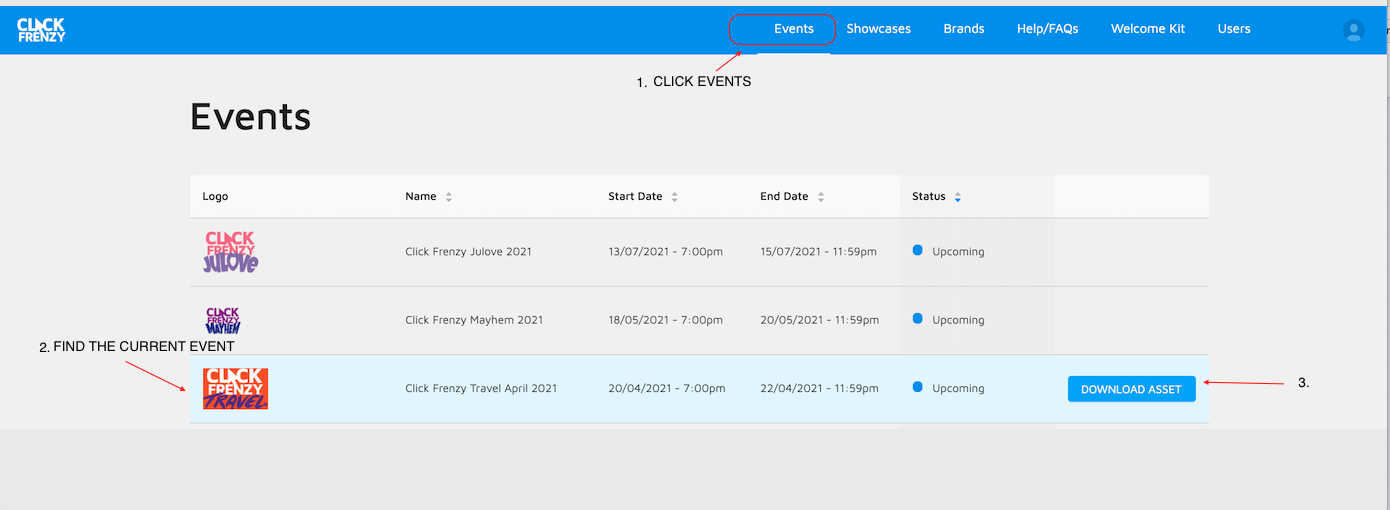This screenshot has height=510, width=1390.
Task: Click the DOWNLOAD ASSET button
Action: click(x=1131, y=389)
